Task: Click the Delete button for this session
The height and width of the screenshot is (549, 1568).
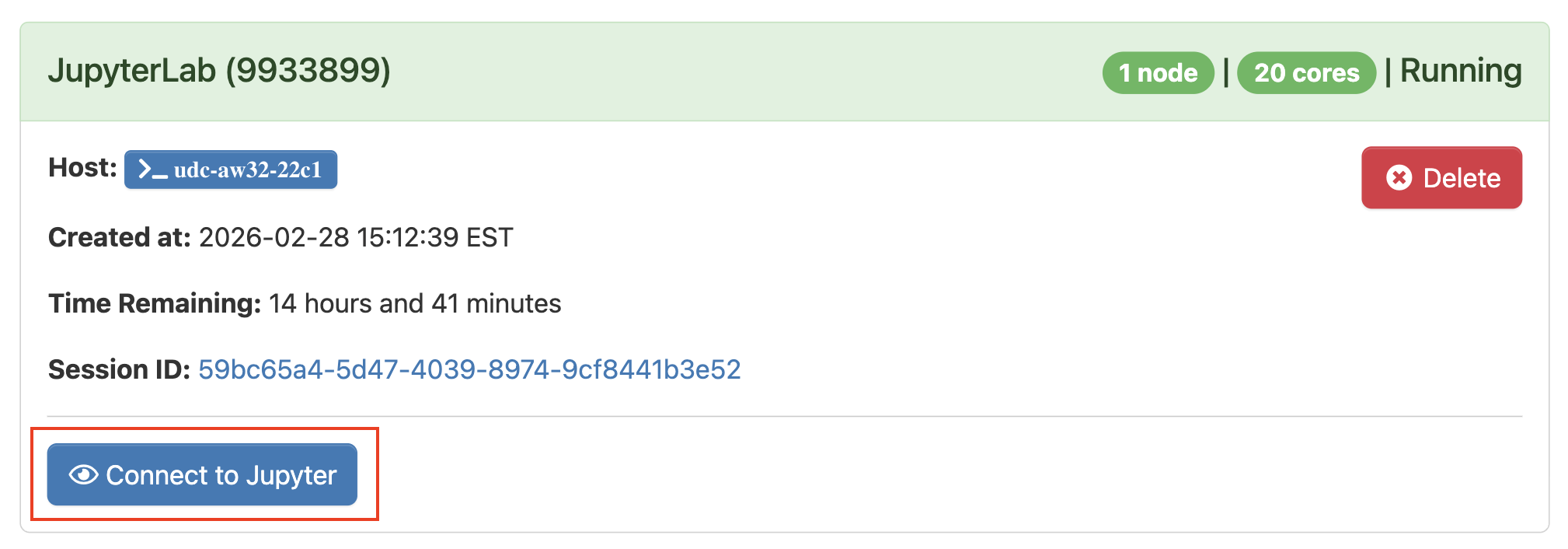Action: (x=1441, y=178)
